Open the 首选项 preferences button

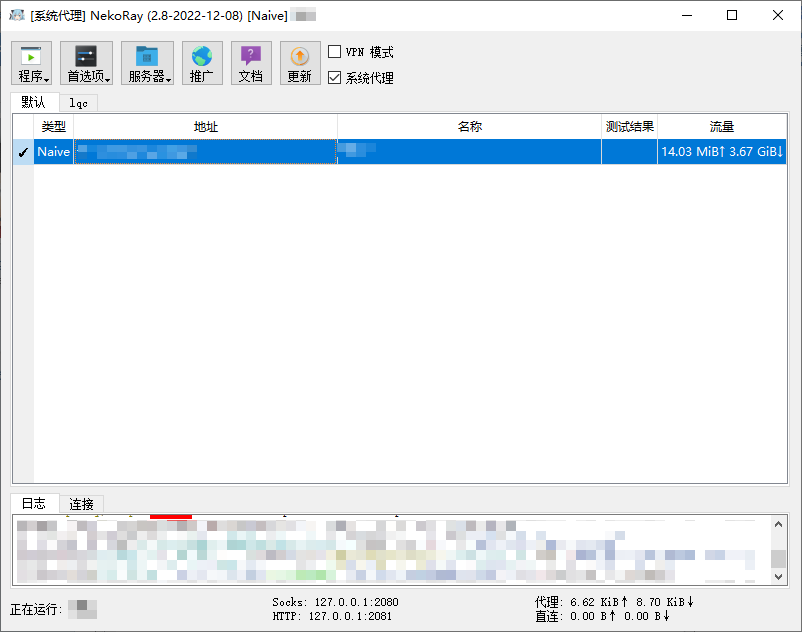[86, 63]
